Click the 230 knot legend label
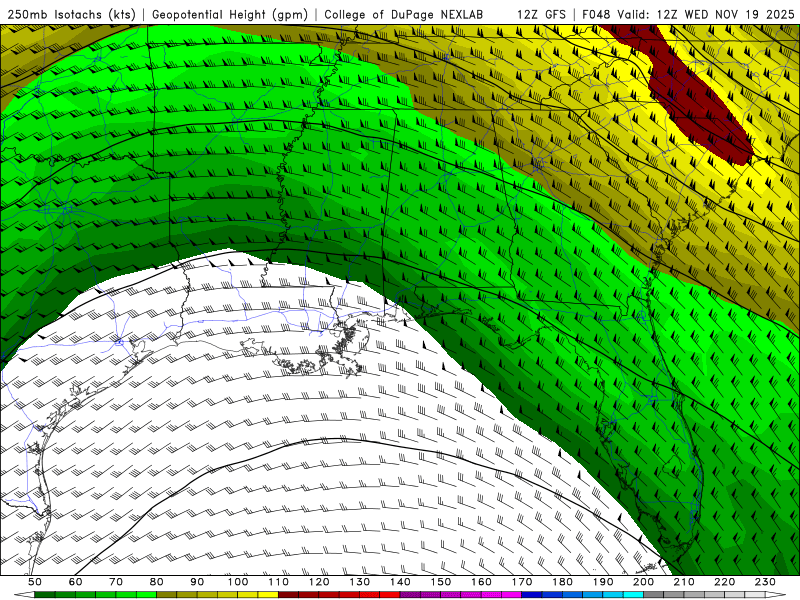This screenshot has width=800, height=600. (765, 582)
